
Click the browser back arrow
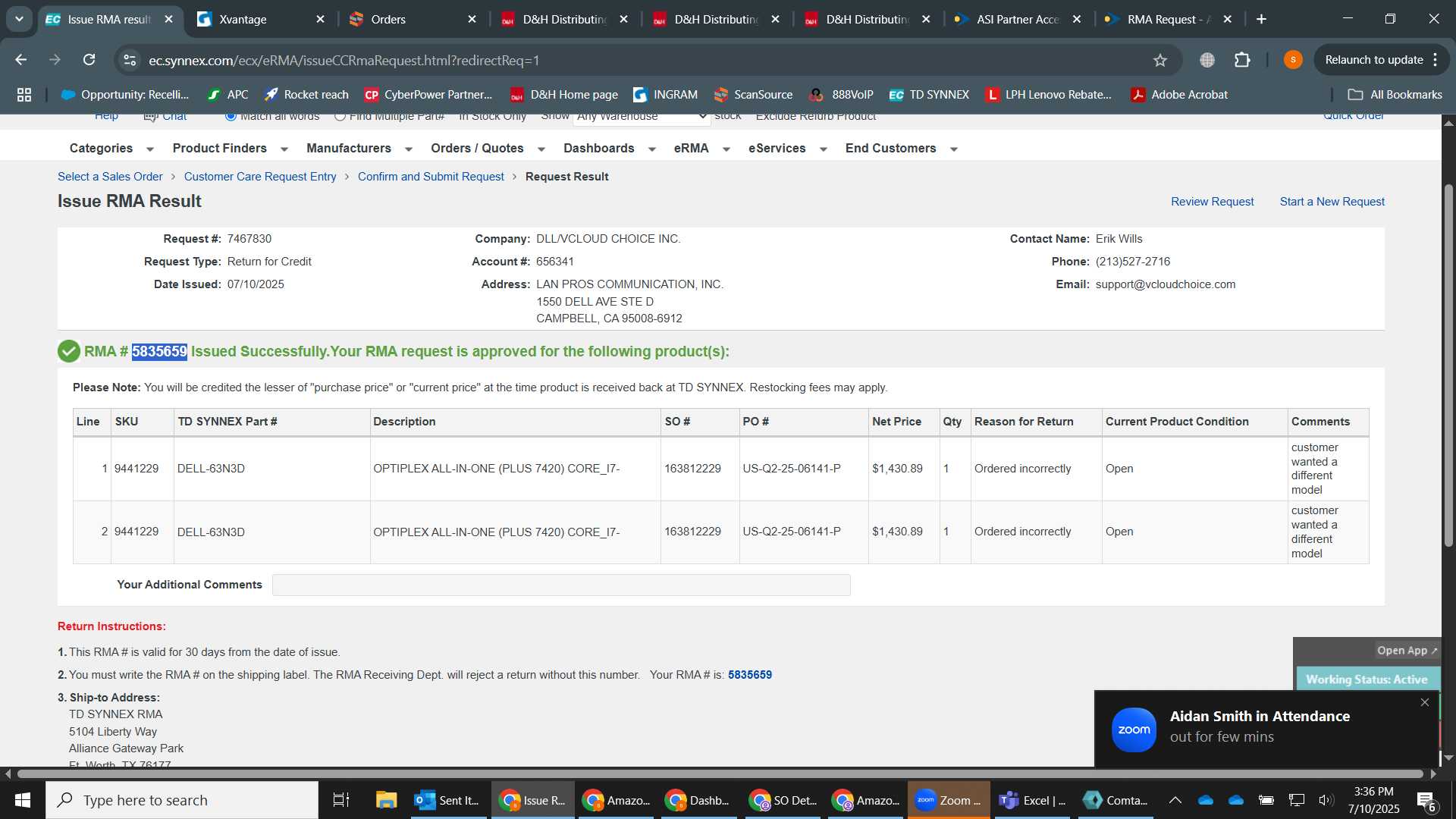[21, 60]
